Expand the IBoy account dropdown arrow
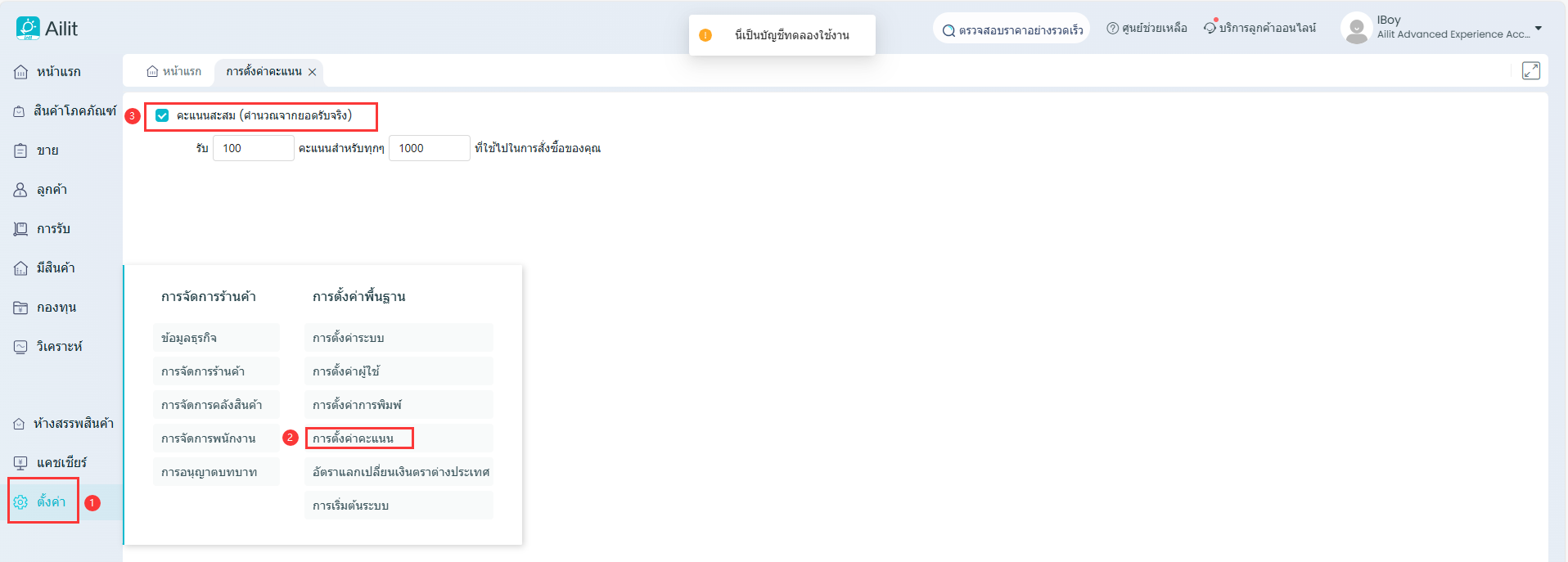Screen dimensions: 1568x562 tap(1539, 29)
